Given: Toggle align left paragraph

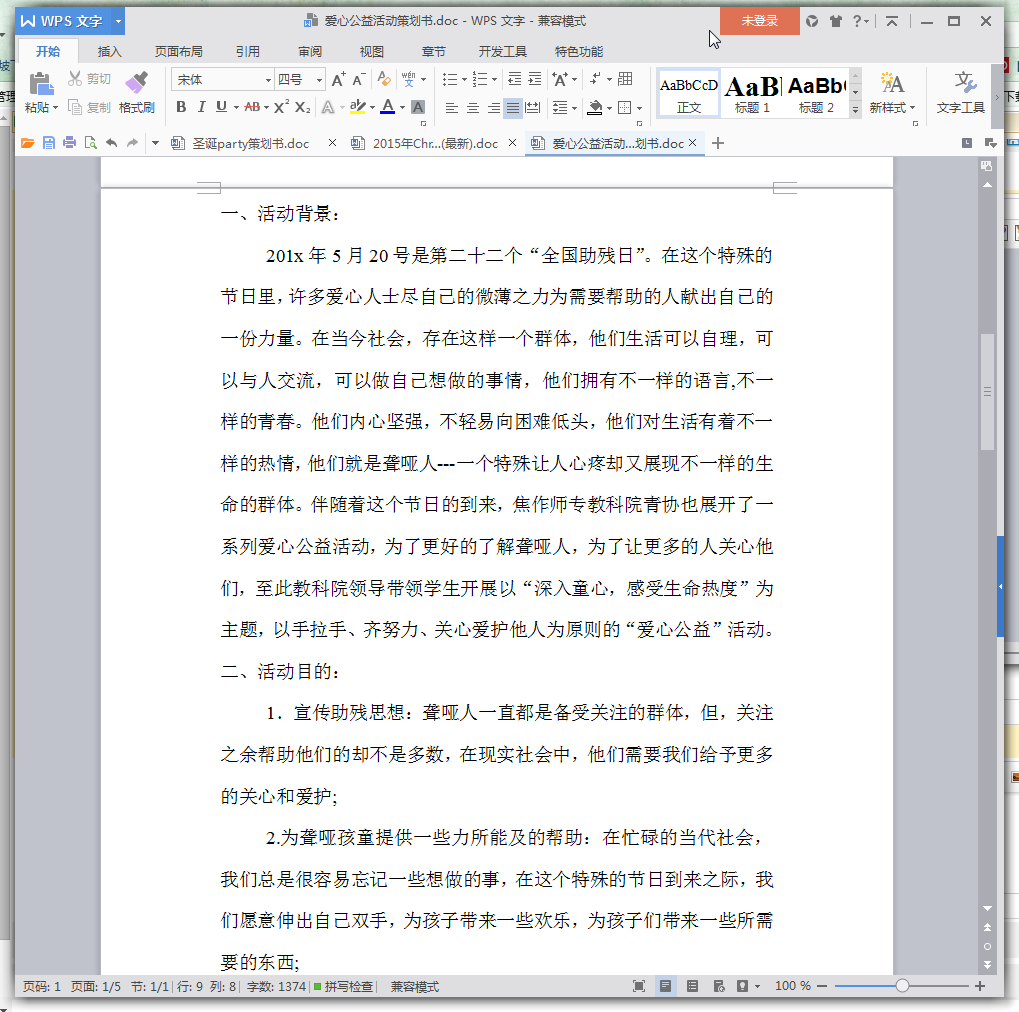Looking at the screenshot, I should pos(452,107).
